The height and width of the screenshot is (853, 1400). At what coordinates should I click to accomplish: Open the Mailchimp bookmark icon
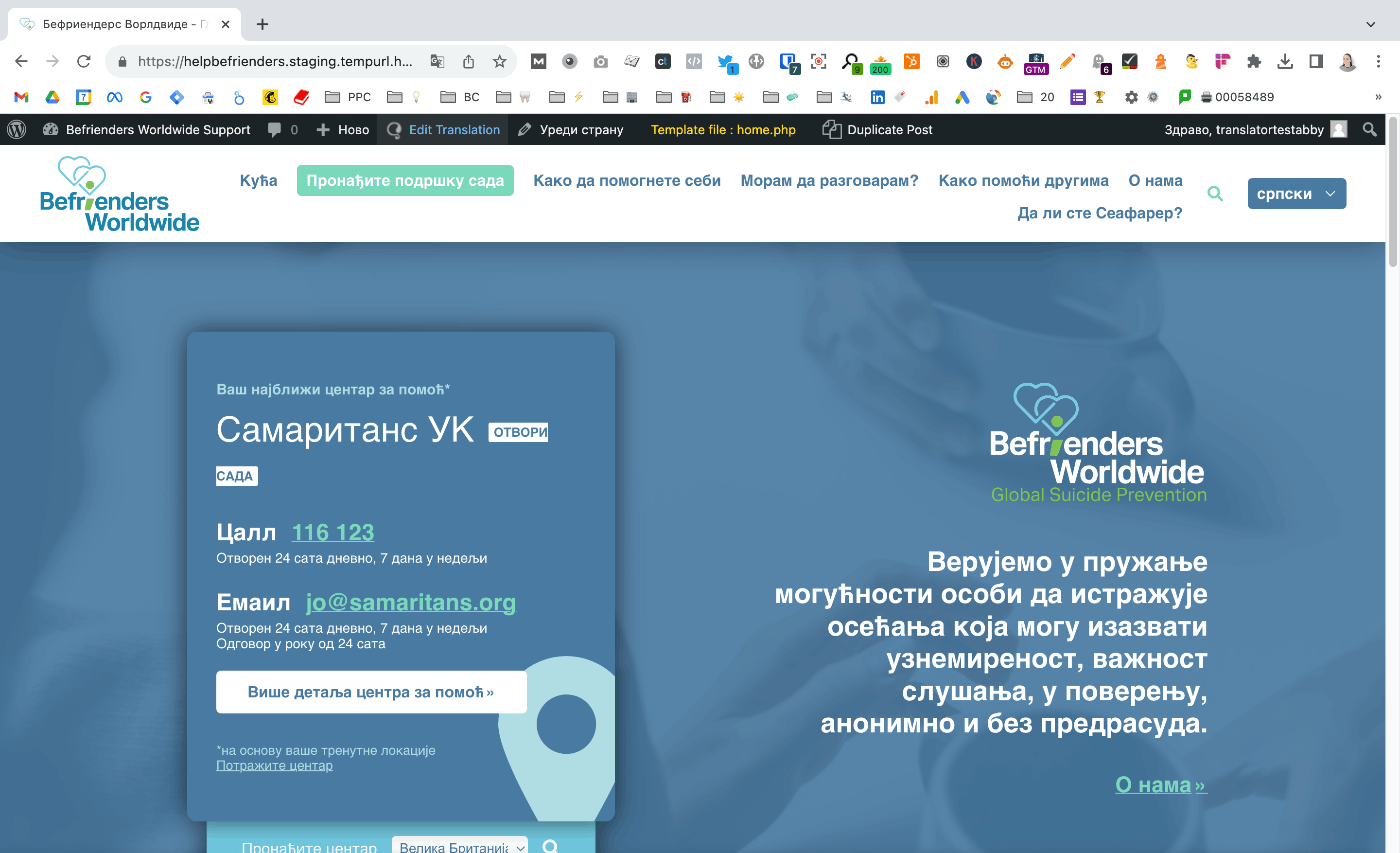pyautogui.click(x=270, y=97)
